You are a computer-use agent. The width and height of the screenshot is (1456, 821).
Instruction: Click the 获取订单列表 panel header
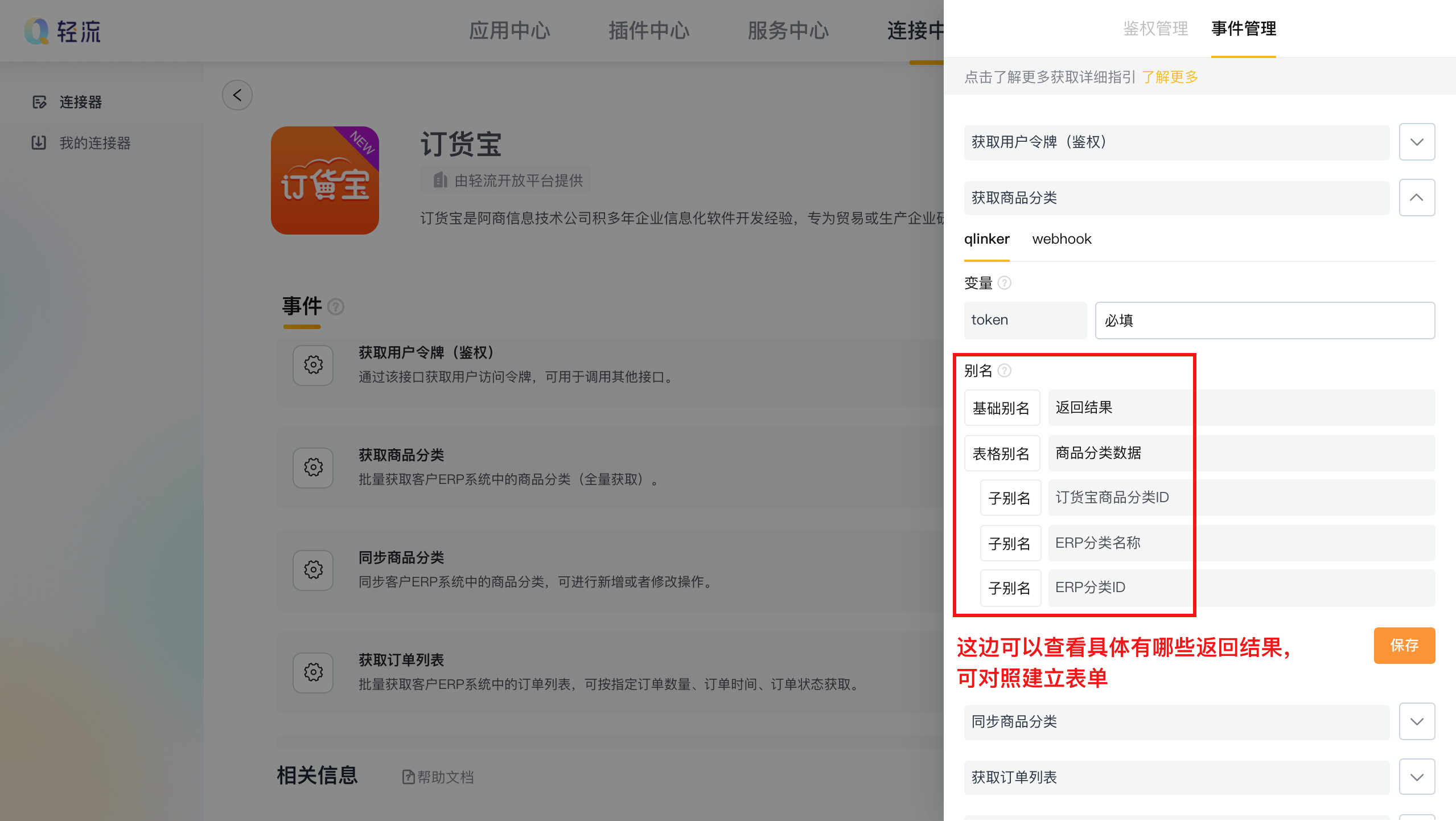click(1177, 777)
